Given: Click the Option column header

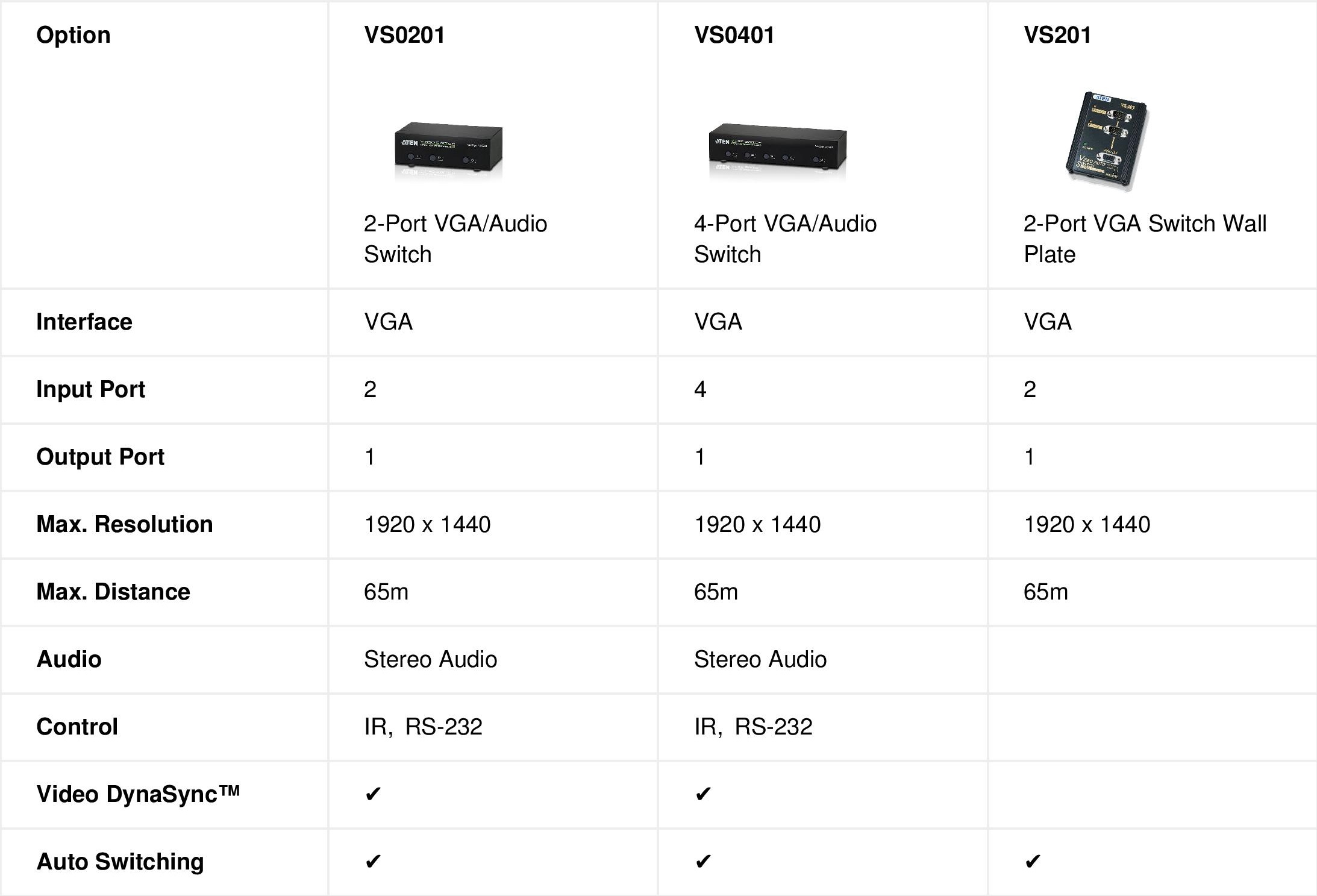Looking at the screenshot, I should click(x=74, y=35).
